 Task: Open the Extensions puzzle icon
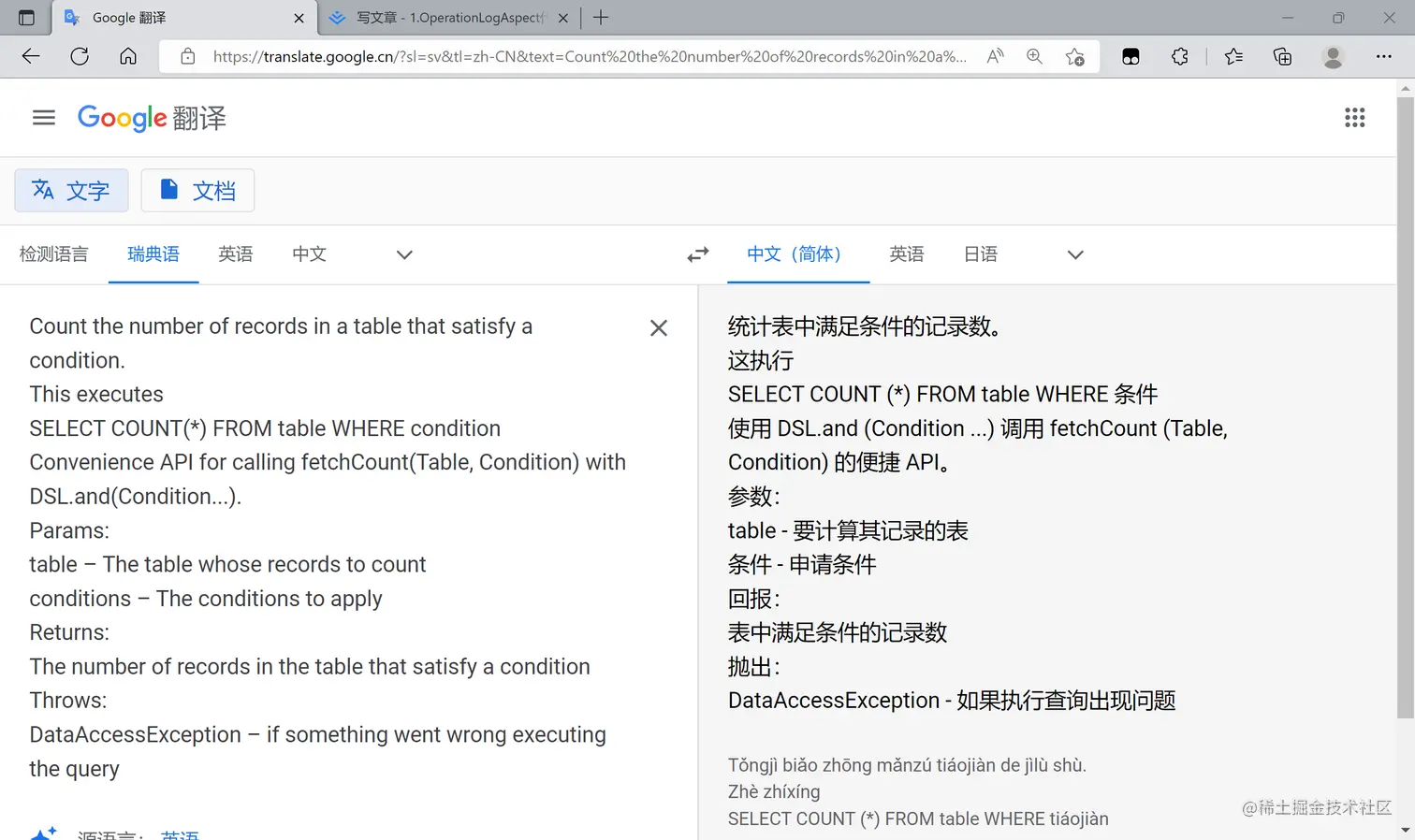[1180, 56]
